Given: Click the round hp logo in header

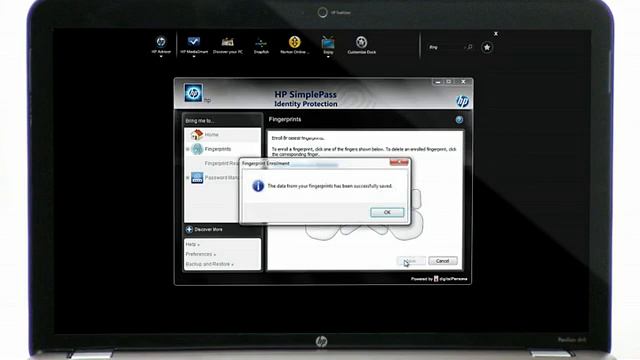Looking at the screenshot, I should click(x=462, y=101).
